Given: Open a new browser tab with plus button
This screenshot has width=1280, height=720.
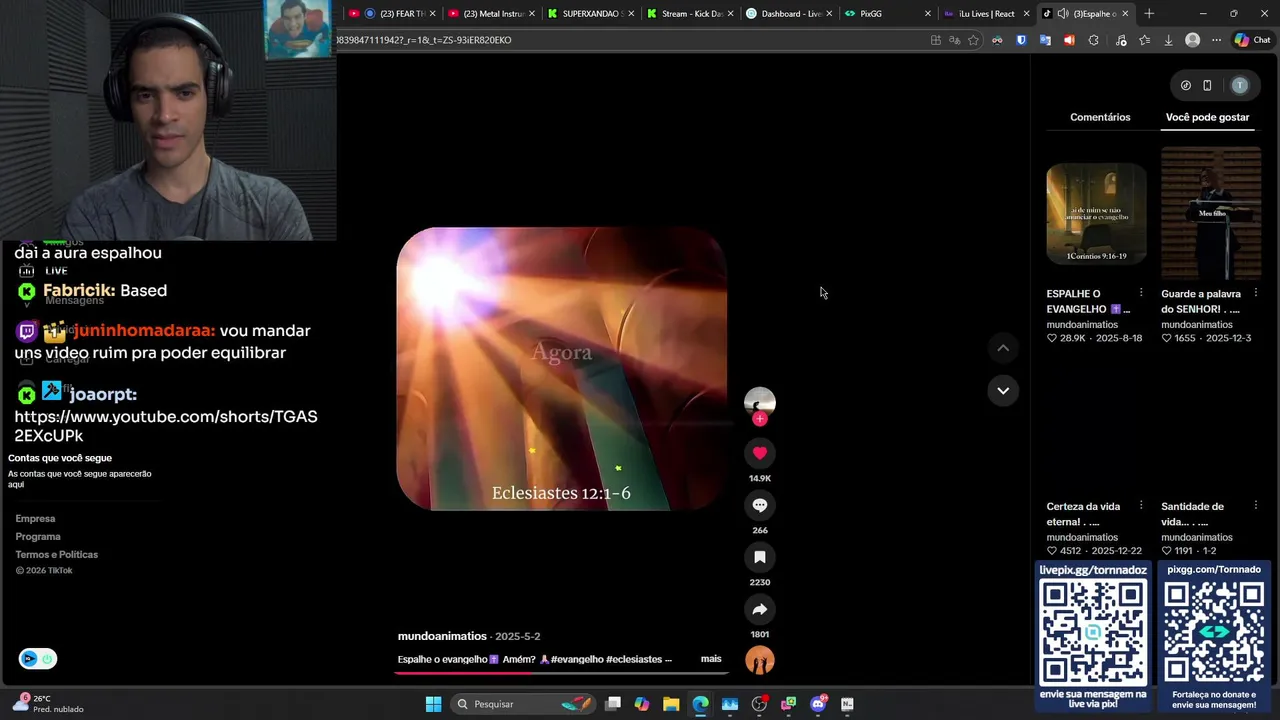Looking at the screenshot, I should pos(1149,14).
